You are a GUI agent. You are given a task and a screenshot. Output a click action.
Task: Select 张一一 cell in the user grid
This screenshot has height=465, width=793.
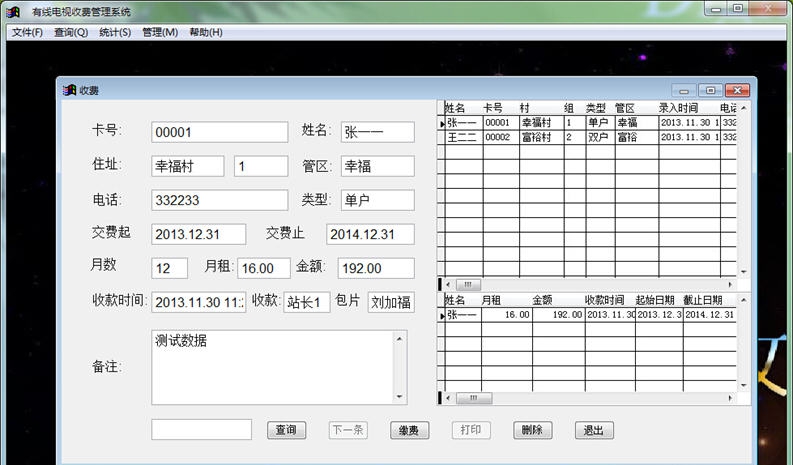[x=464, y=123]
